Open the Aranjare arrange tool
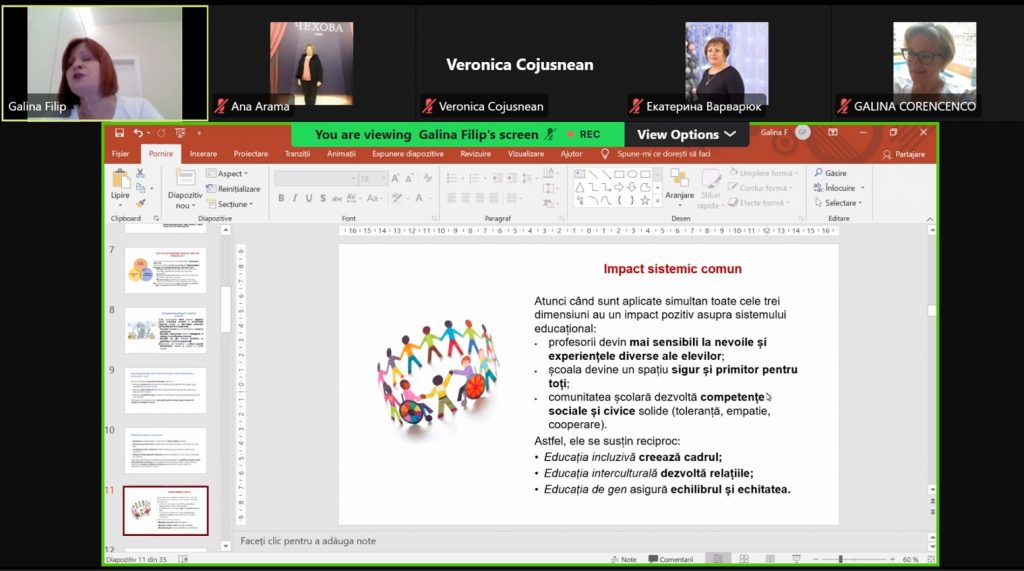Viewport: 1024px width, 571px height. click(x=680, y=183)
